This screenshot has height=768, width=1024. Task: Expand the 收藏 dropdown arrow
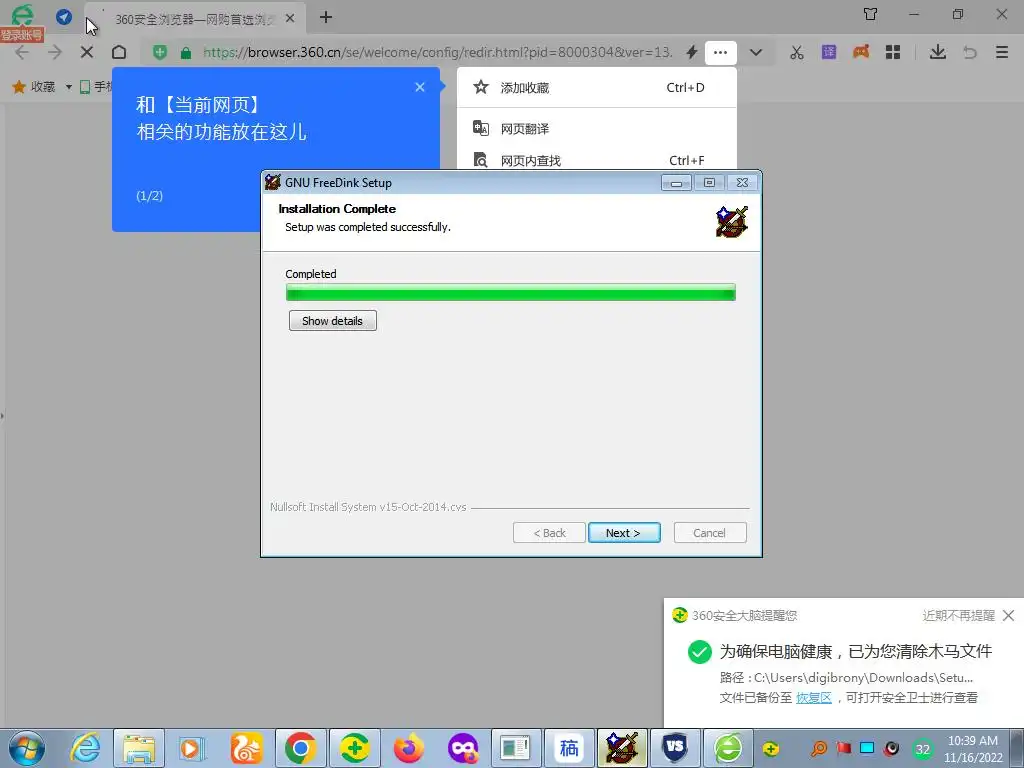(69, 87)
